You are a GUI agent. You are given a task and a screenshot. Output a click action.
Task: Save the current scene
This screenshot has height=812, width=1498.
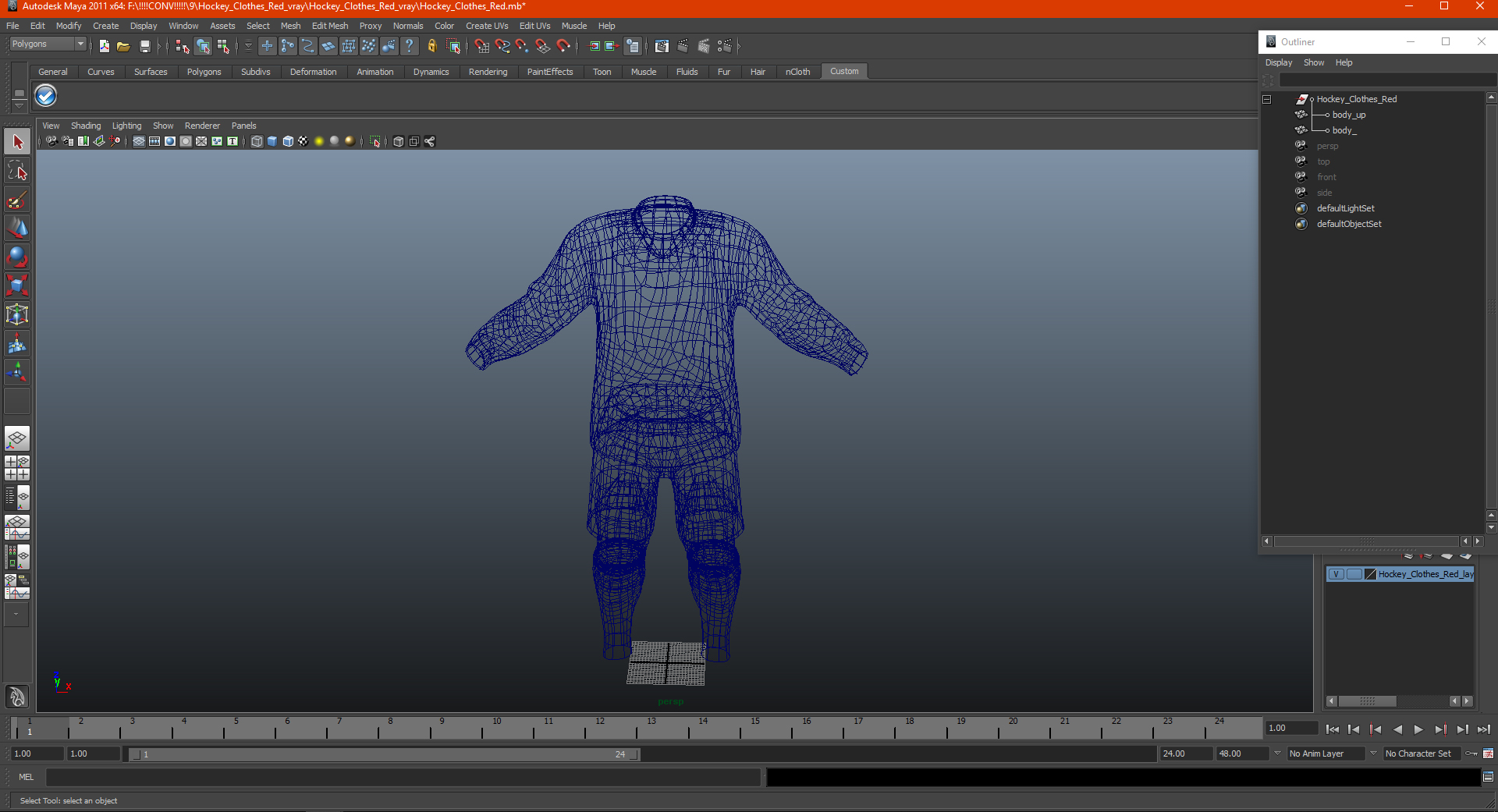point(144,47)
